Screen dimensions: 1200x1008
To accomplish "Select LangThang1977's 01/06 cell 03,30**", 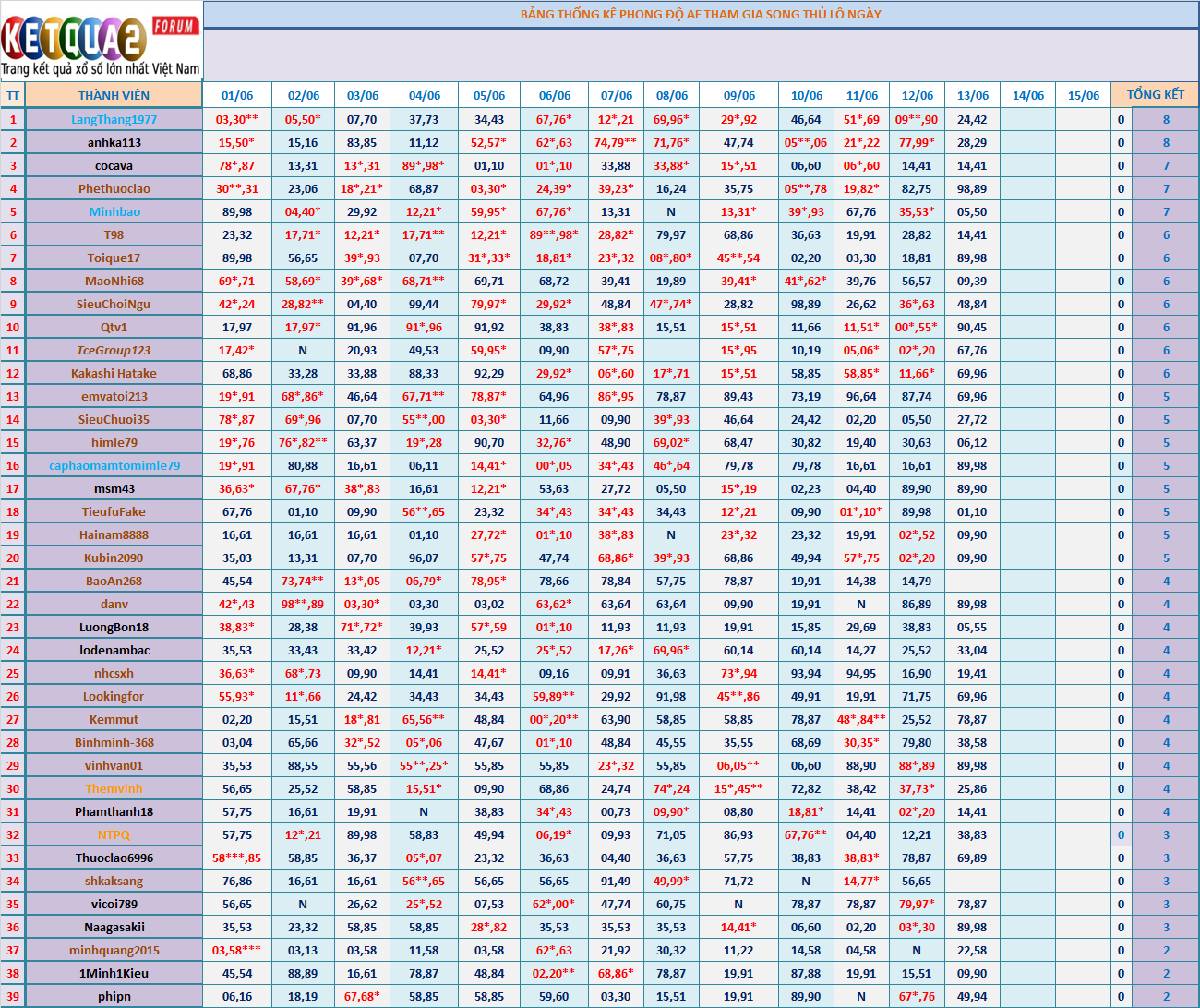I will pos(237,119).
